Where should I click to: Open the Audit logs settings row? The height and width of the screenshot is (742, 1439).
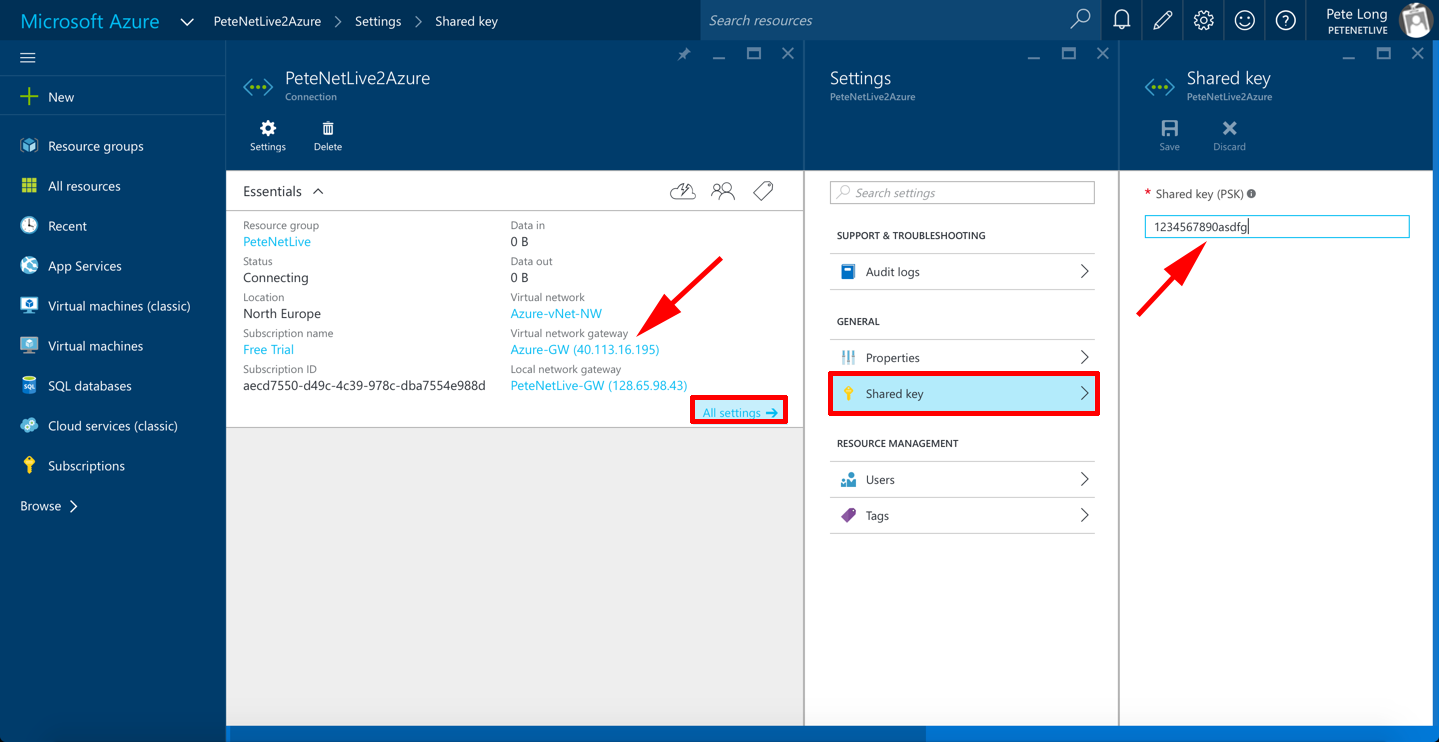[962, 272]
